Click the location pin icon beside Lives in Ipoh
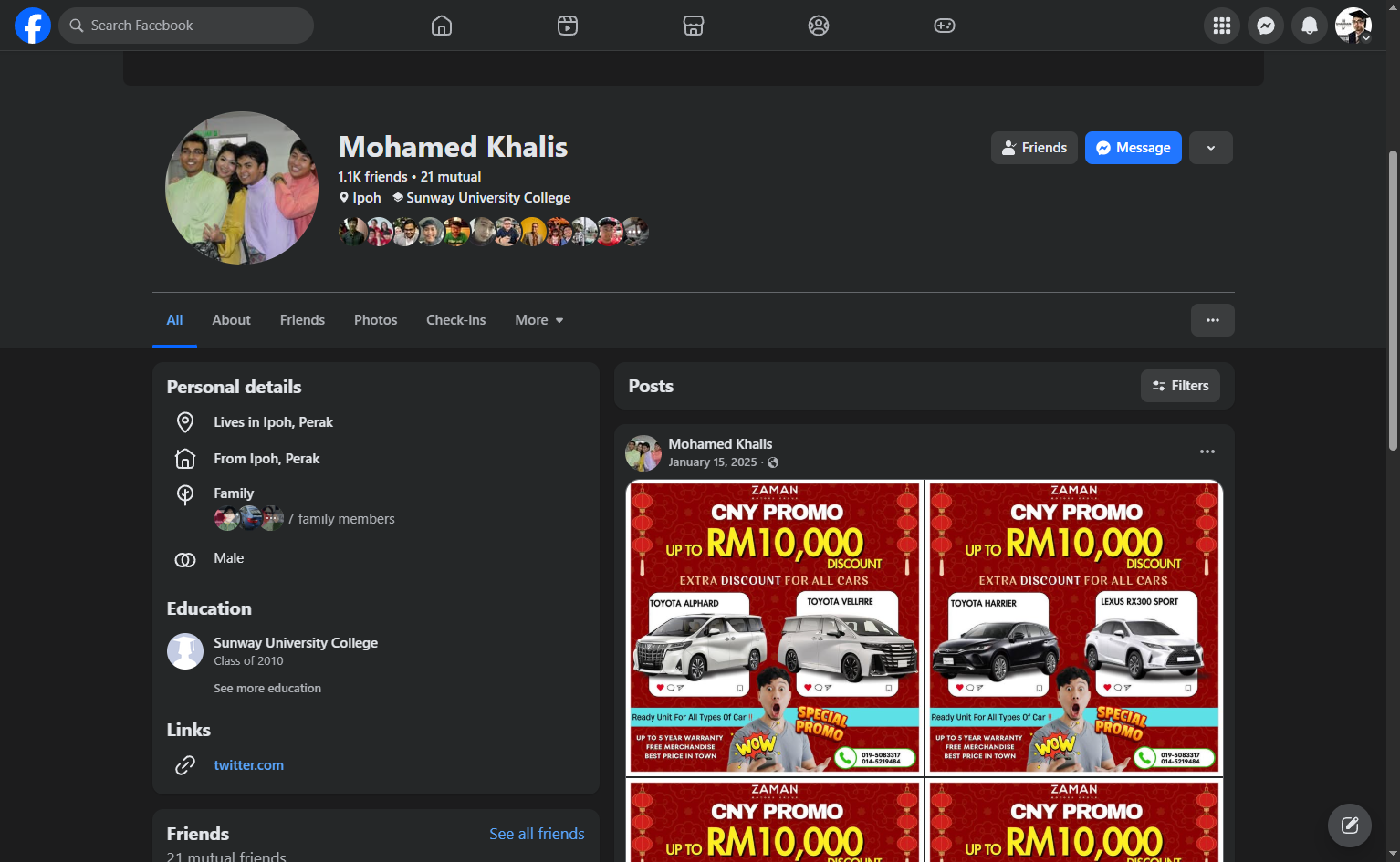Image resolution: width=1400 pixels, height=862 pixels. [x=185, y=422]
